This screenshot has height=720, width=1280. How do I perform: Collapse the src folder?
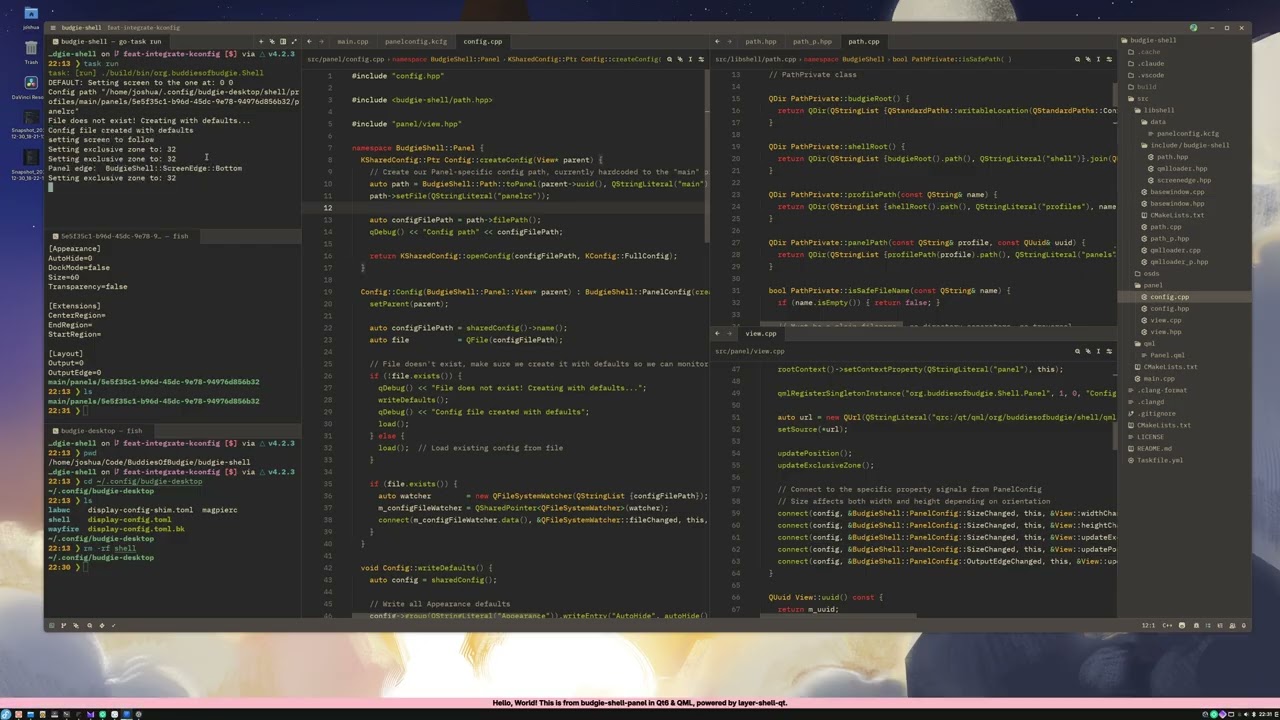[1139, 98]
